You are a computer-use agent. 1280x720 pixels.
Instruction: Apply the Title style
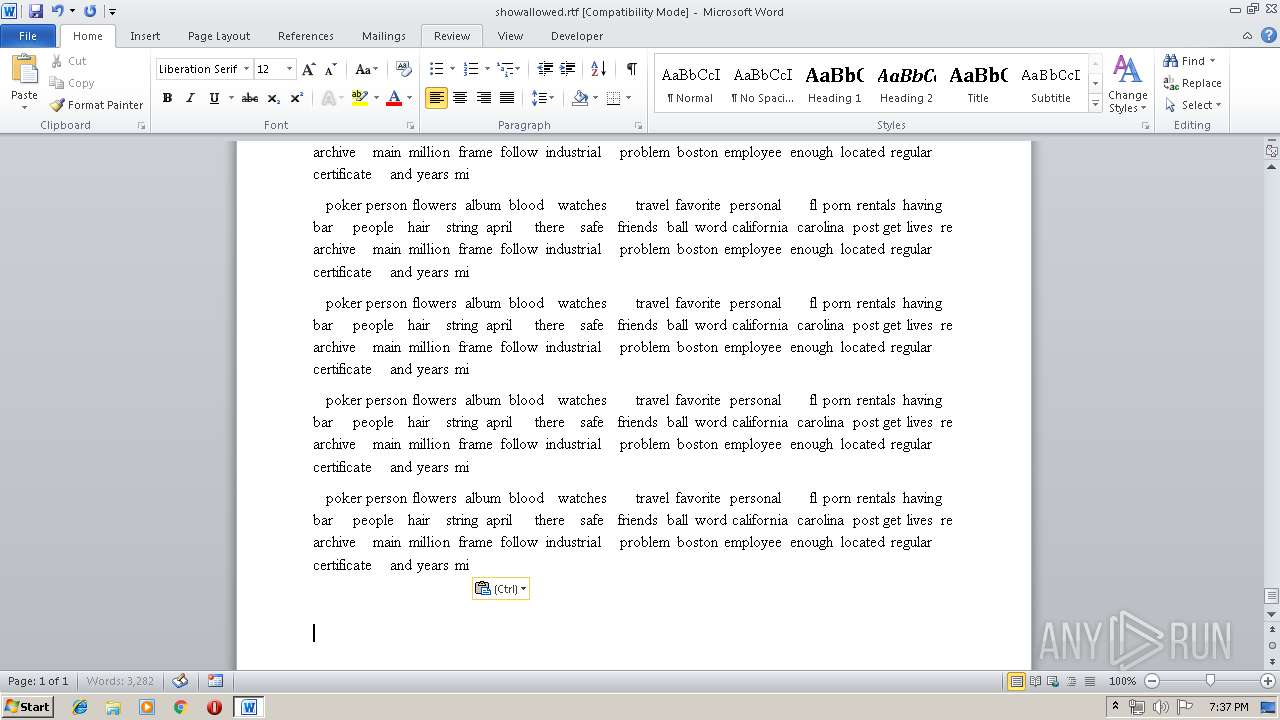pyautogui.click(x=978, y=84)
